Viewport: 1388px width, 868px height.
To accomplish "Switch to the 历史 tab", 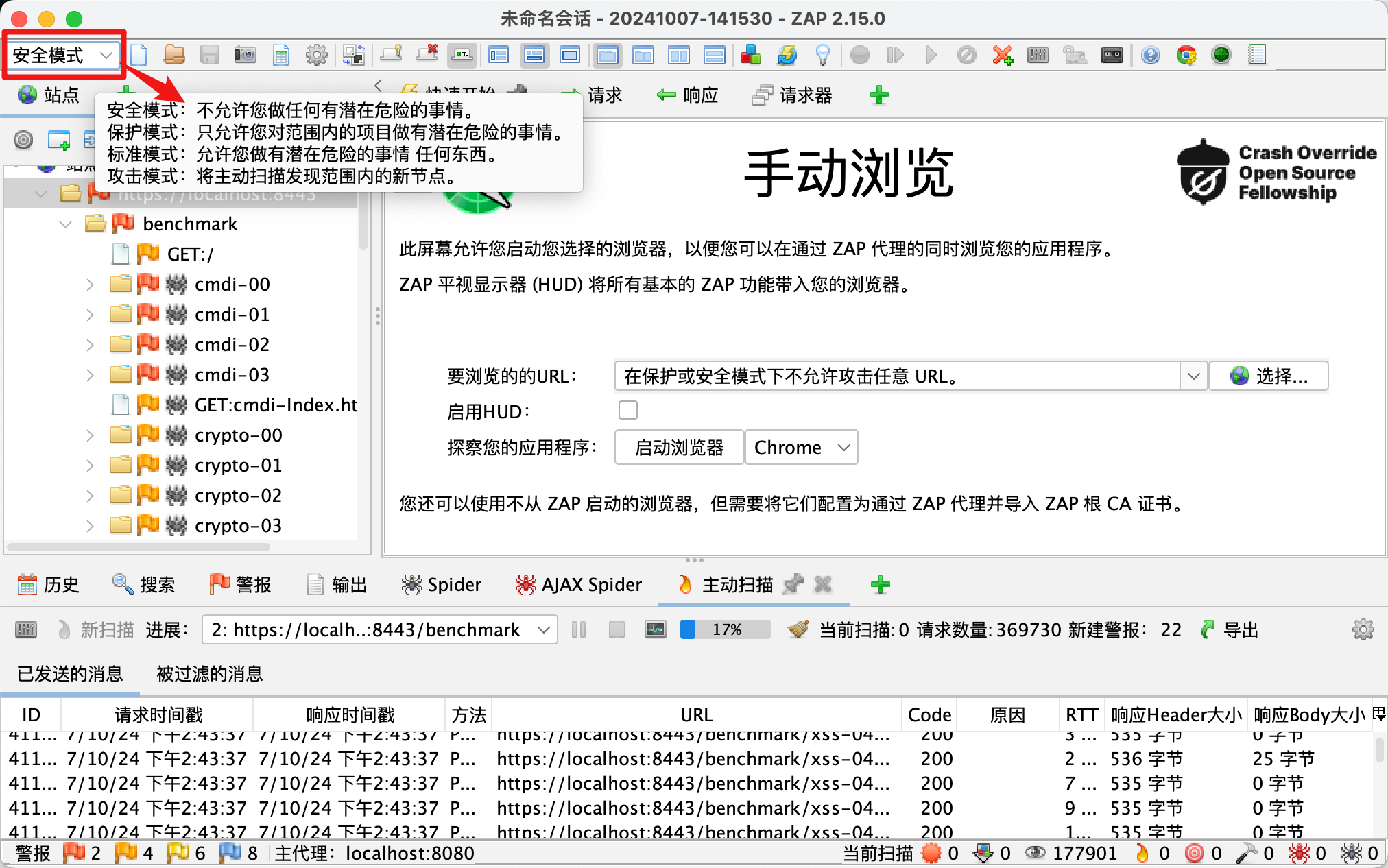I will 48,584.
